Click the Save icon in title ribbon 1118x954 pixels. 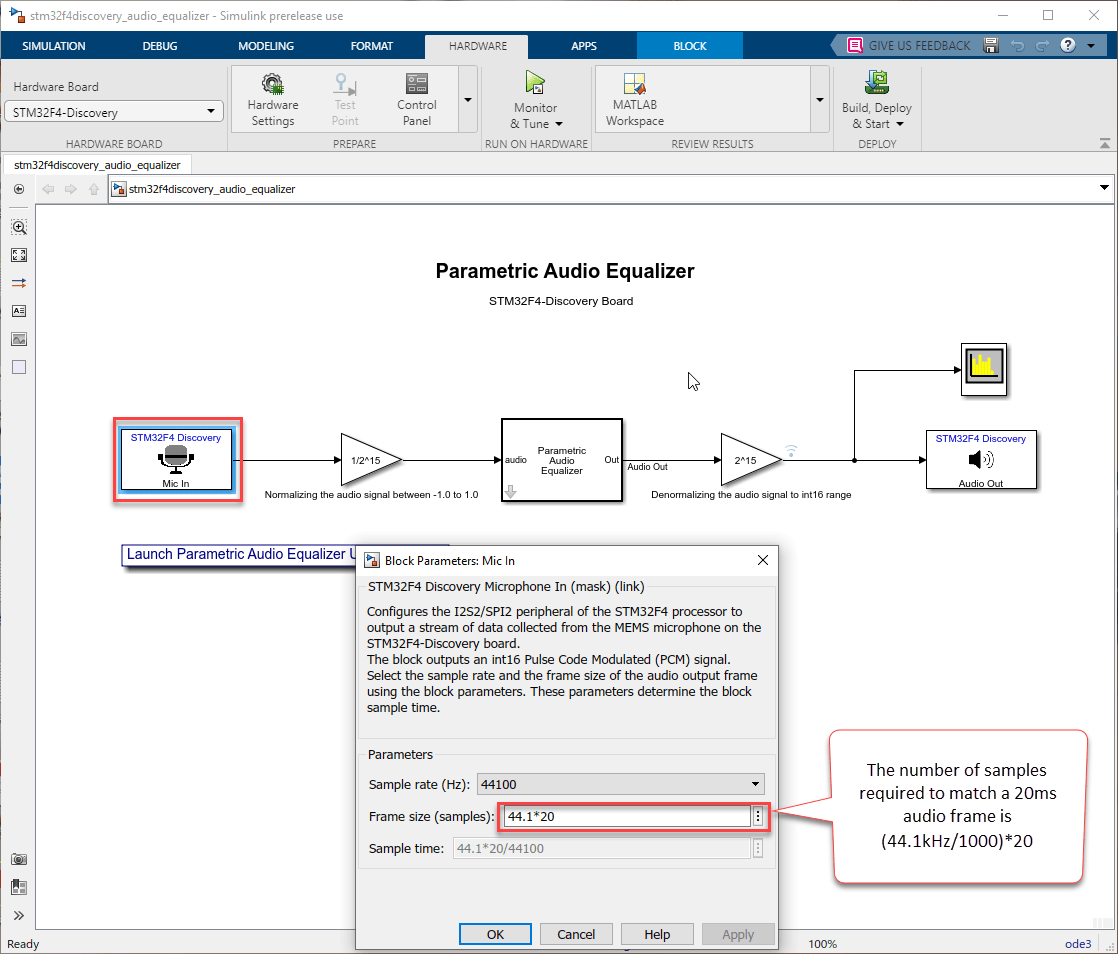pyautogui.click(x=991, y=46)
